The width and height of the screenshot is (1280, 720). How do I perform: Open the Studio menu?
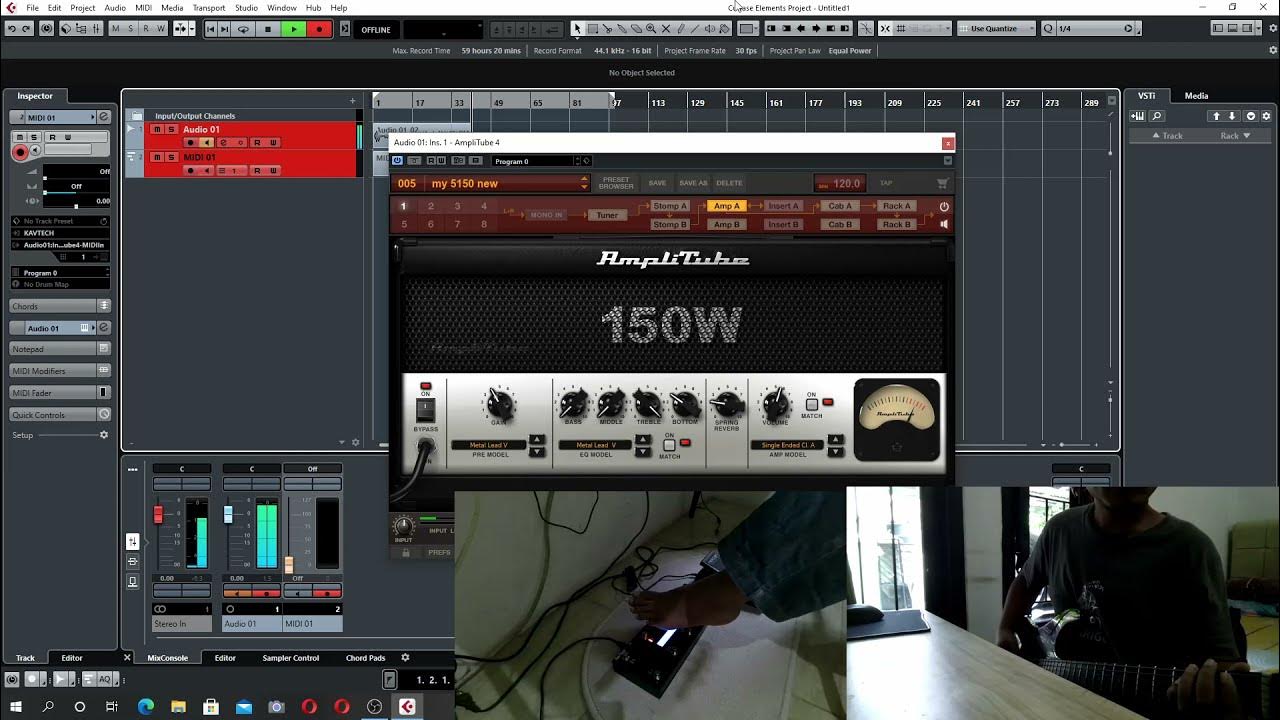(246, 8)
